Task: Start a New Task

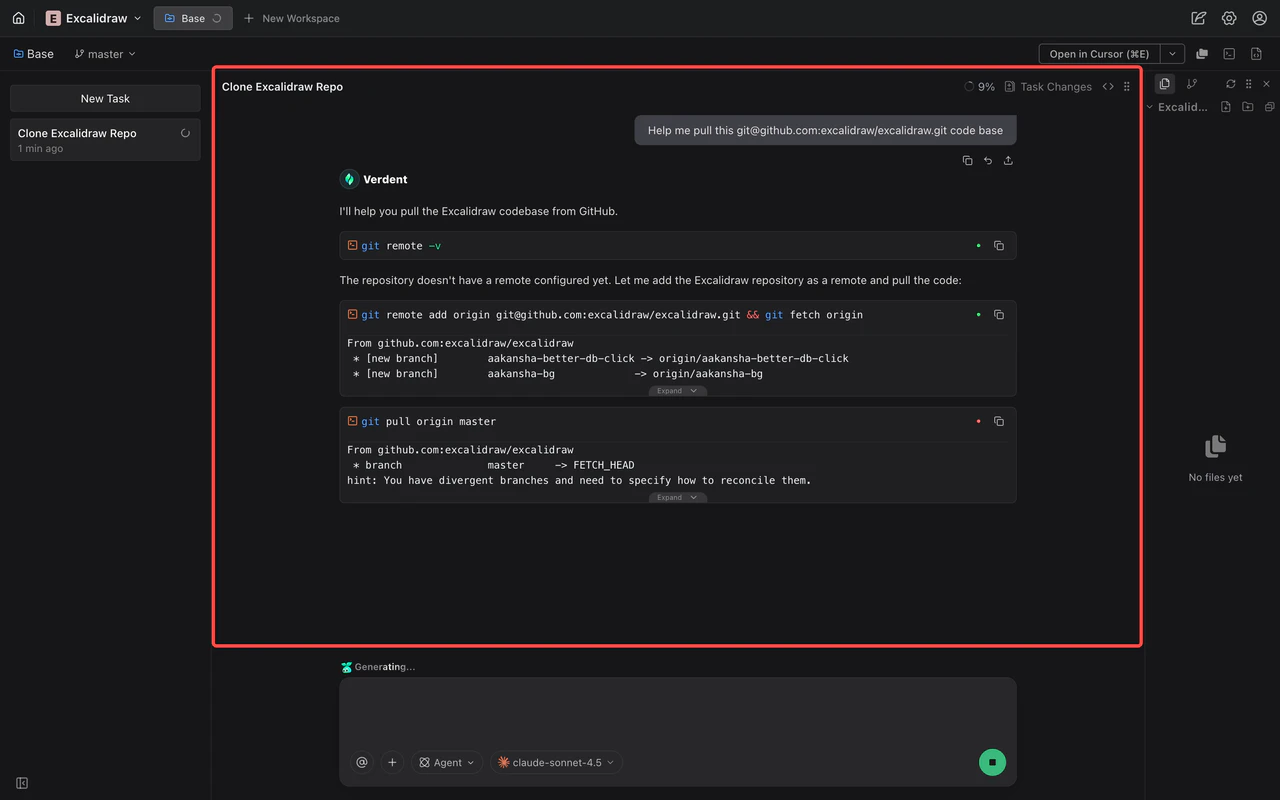Action: [x=105, y=98]
